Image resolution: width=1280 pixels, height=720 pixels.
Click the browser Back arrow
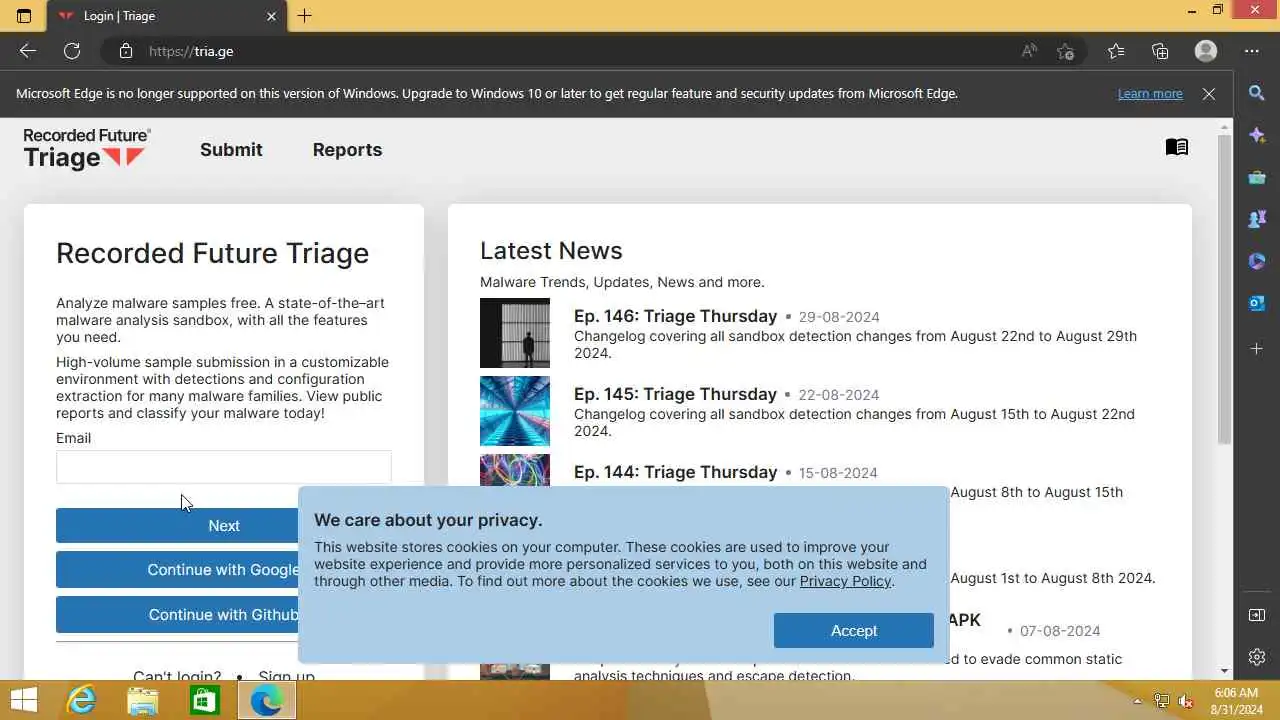(28, 51)
